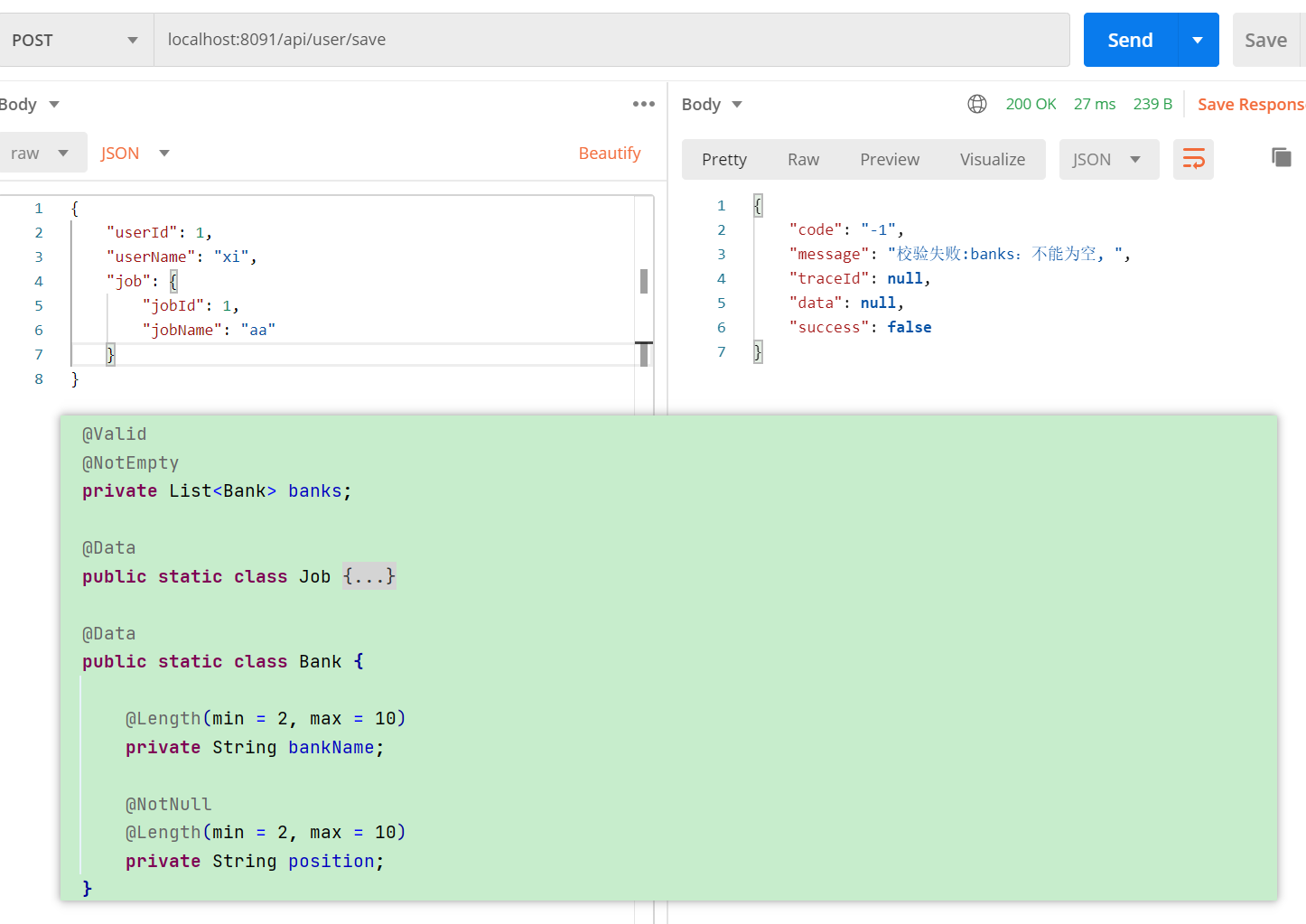Viewport: 1306px width, 924px height.
Task: Click the "success": false response line
Action: pyautogui.click(x=860, y=327)
